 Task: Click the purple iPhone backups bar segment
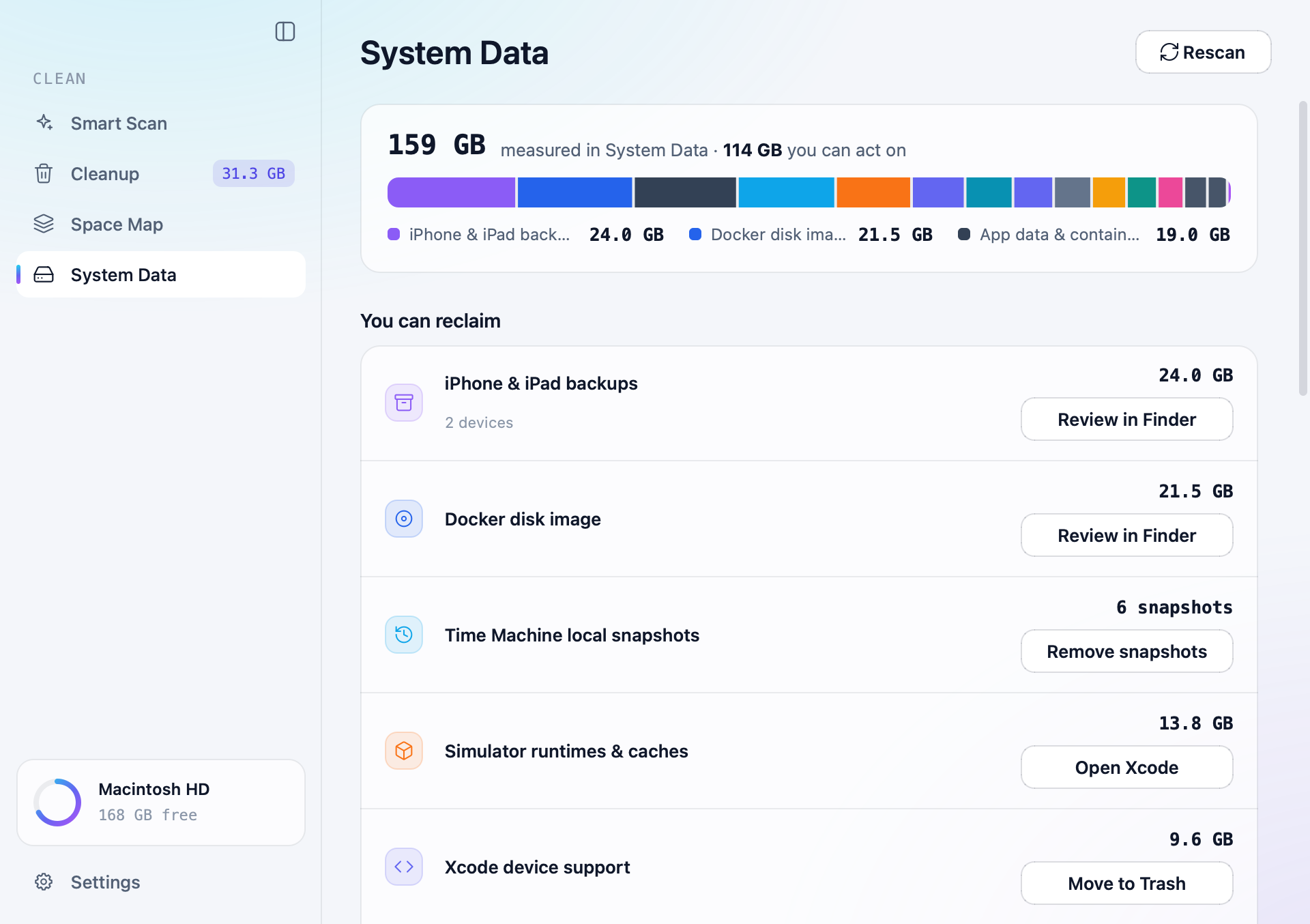tap(451, 192)
